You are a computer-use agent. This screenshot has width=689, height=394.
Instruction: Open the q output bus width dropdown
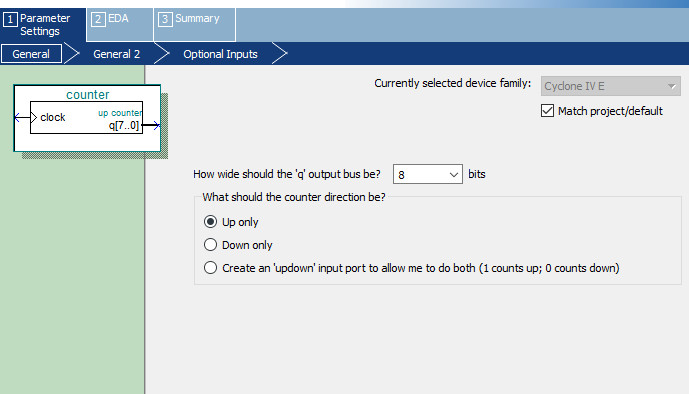428,174
